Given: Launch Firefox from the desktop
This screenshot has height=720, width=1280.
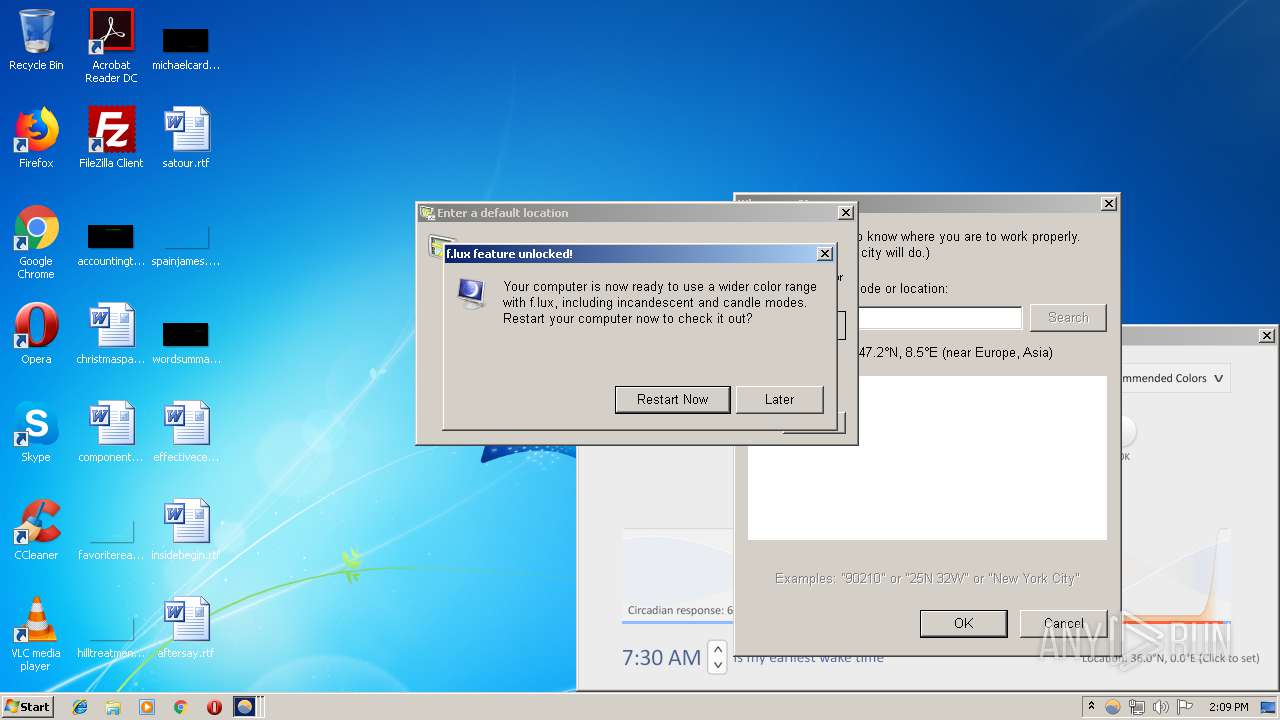Looking at the screenshot, I should point(36,138).
